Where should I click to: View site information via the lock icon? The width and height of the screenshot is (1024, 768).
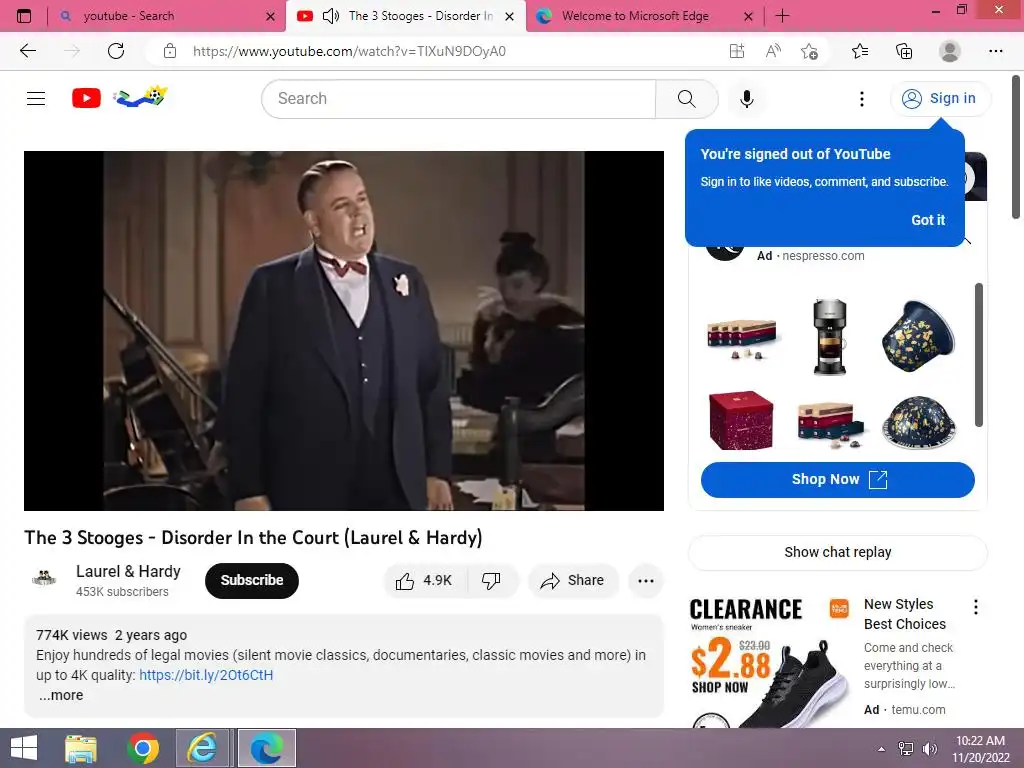pos(170,51)
